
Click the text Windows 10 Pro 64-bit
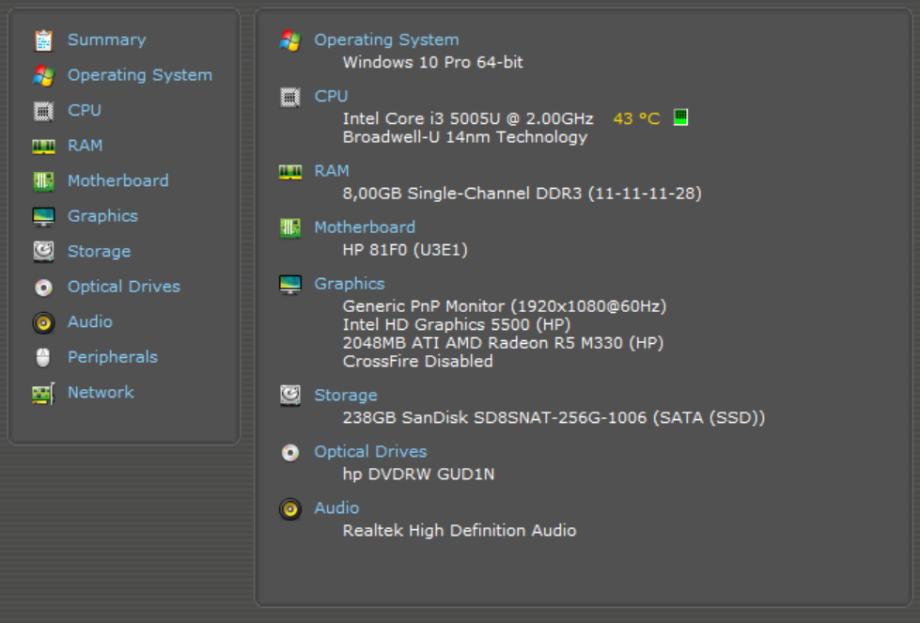[432, 62]
